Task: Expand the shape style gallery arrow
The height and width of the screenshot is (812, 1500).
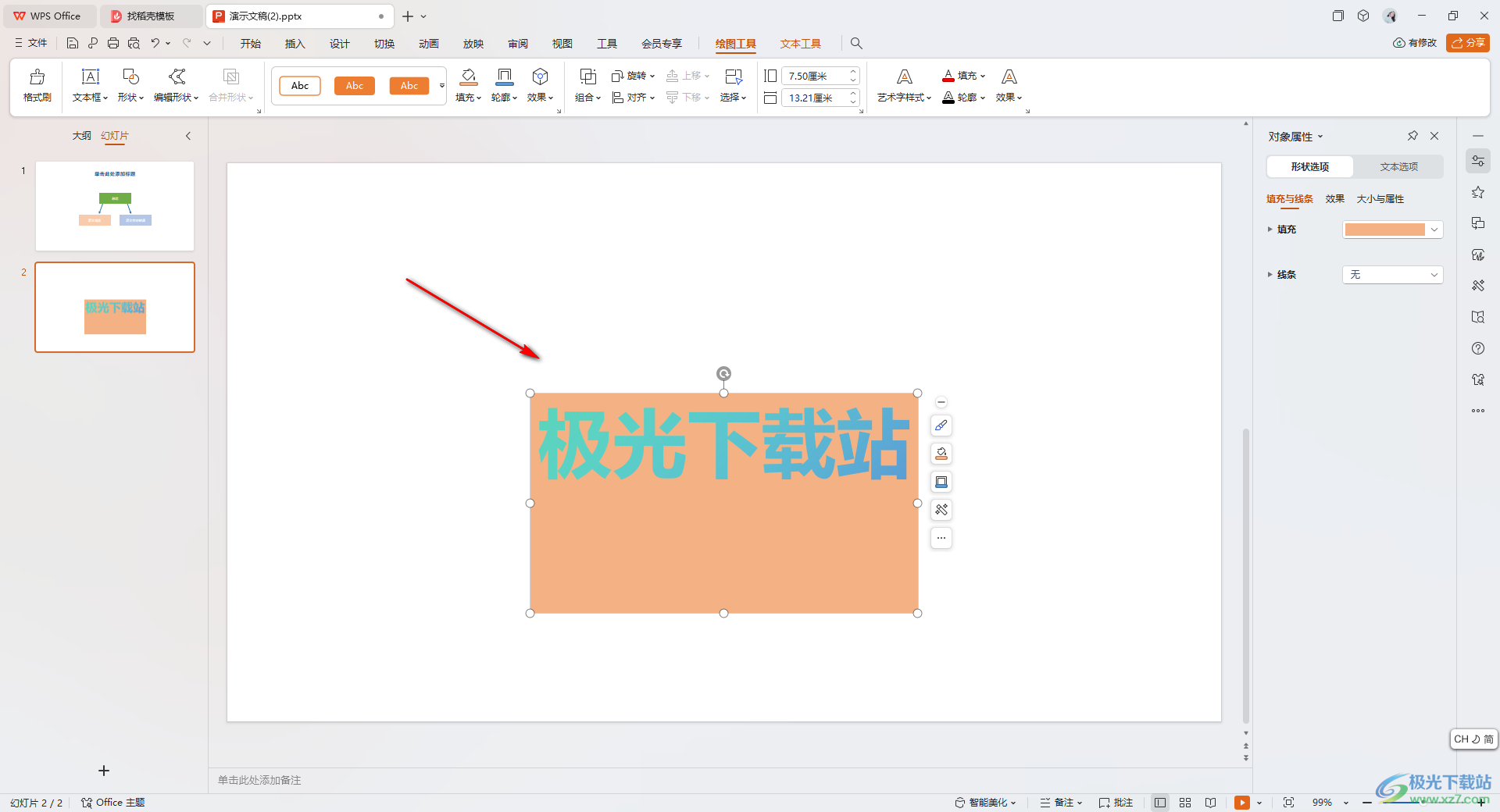Action: point(442,86)
